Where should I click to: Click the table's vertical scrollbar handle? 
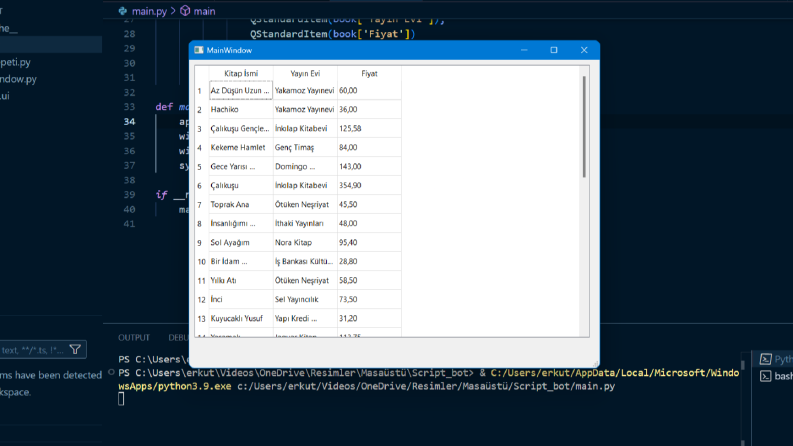(584, 126)
